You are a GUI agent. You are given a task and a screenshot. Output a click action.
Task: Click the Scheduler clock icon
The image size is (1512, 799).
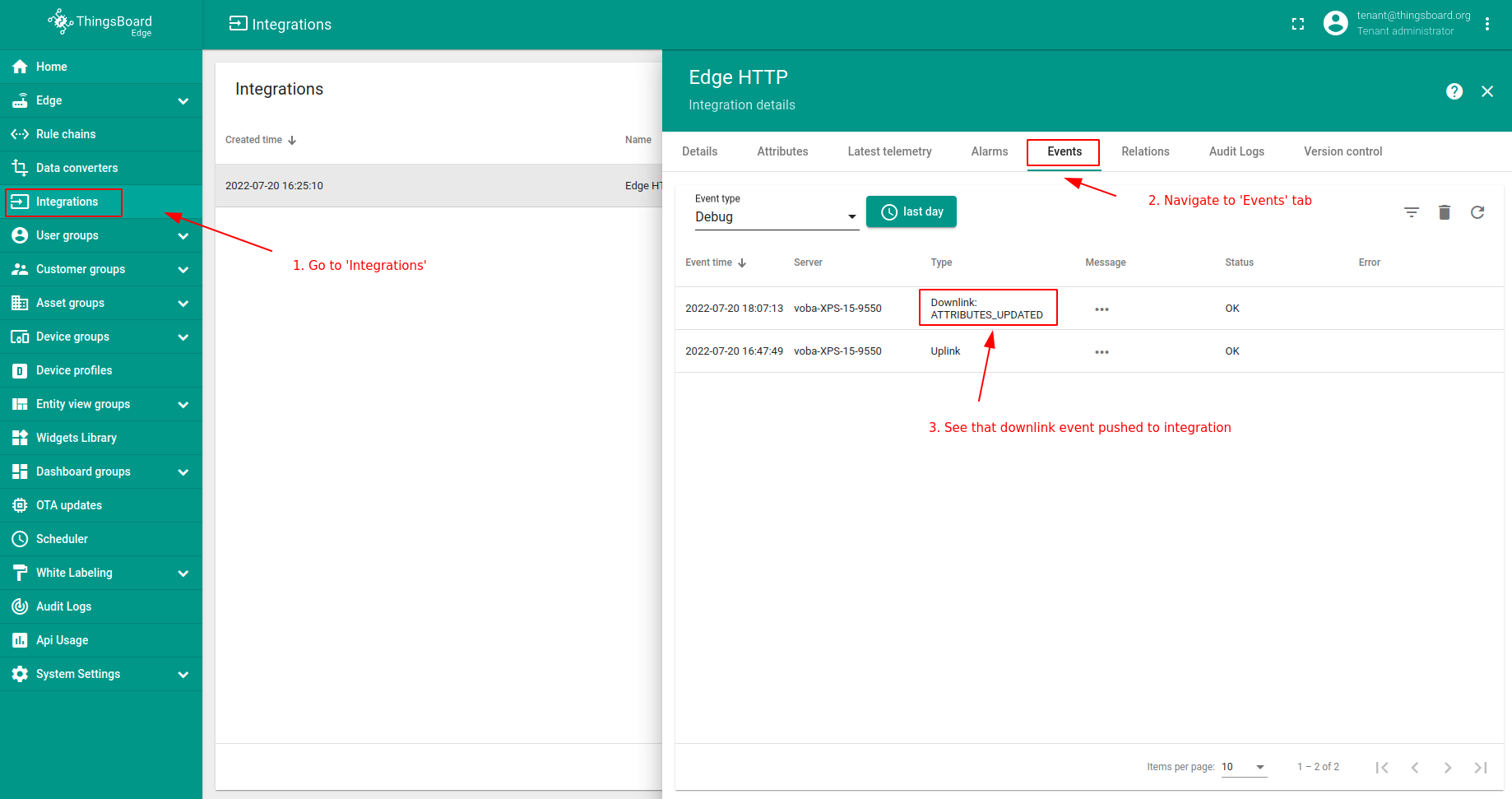(x=20, y=539)
